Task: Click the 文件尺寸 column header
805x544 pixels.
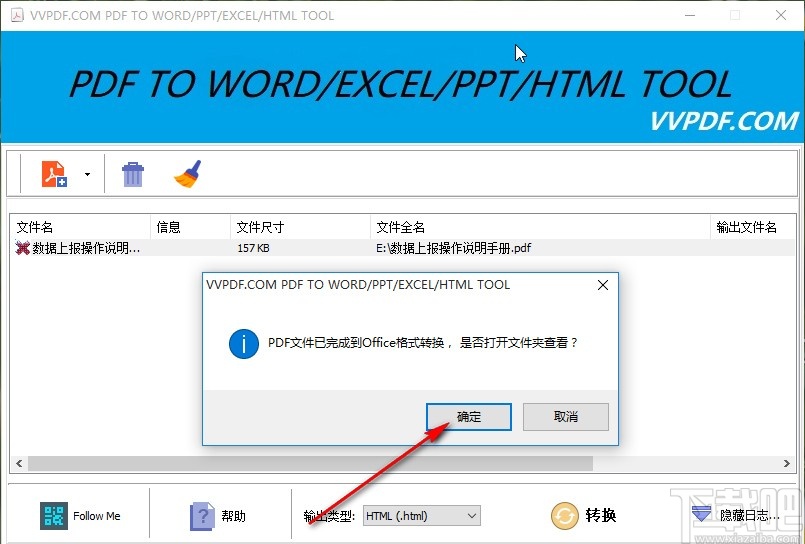Action: coord(300,227)
